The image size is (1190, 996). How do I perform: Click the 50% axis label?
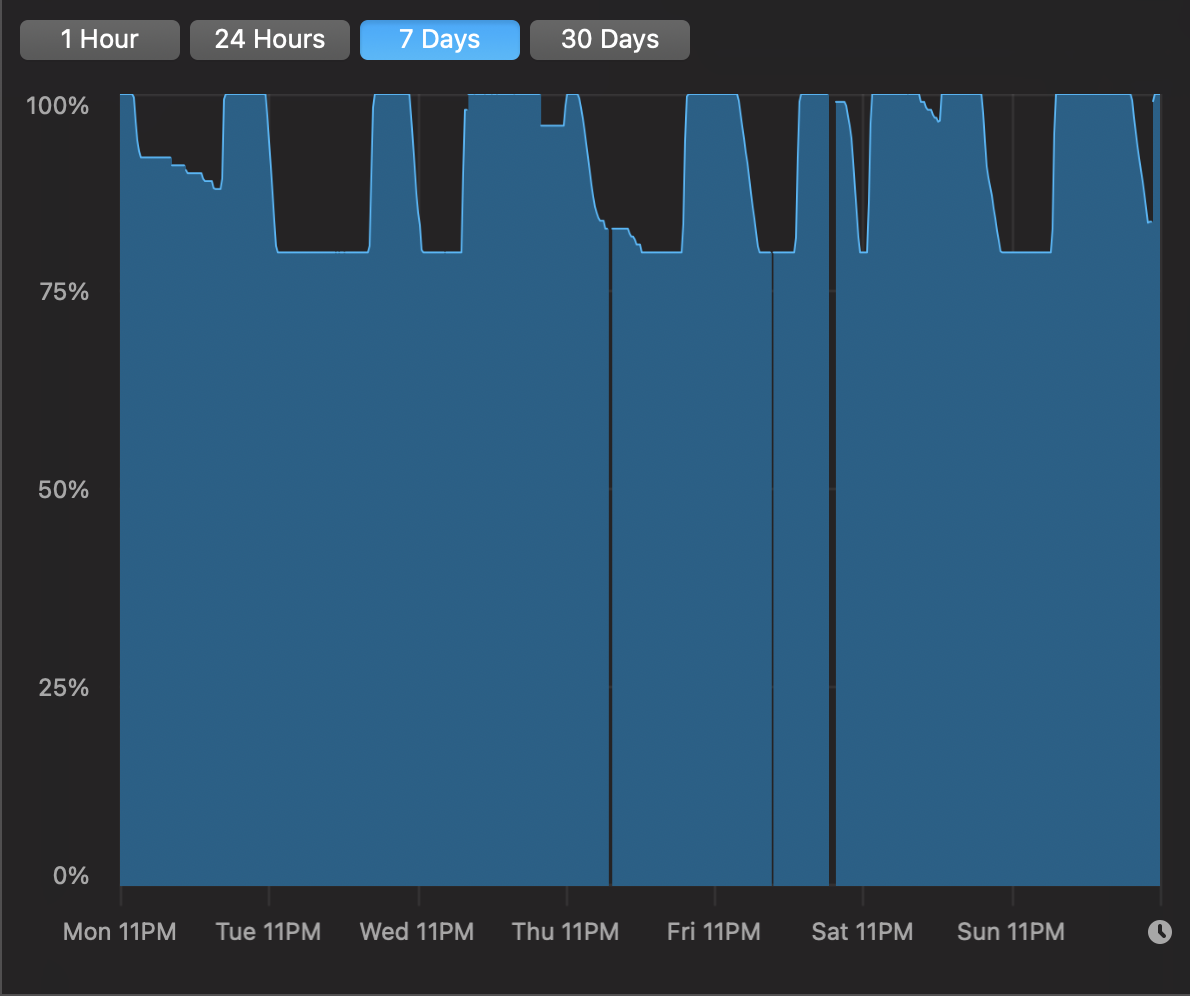point(64,490)
